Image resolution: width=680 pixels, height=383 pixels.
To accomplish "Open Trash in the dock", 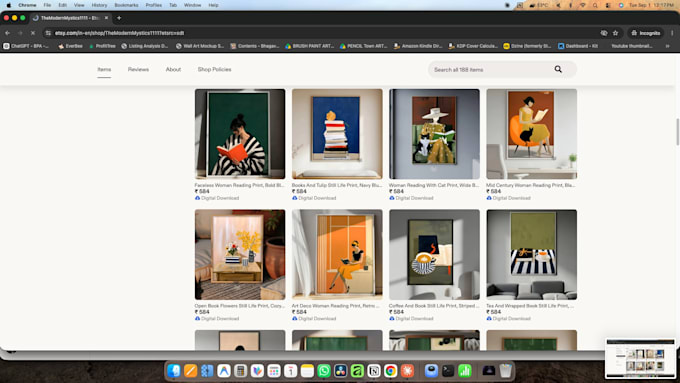I will [x=505, y=370].
